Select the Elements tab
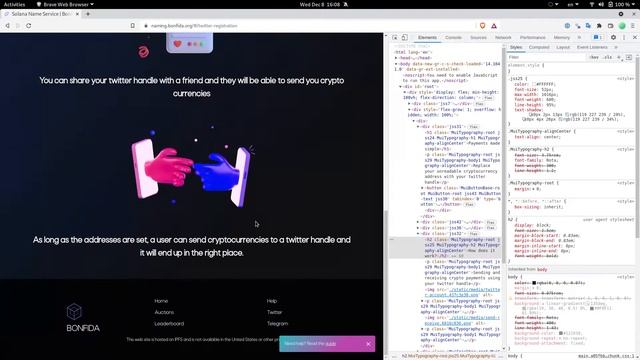Screen dimensions: 640x360 click(427, 38)
